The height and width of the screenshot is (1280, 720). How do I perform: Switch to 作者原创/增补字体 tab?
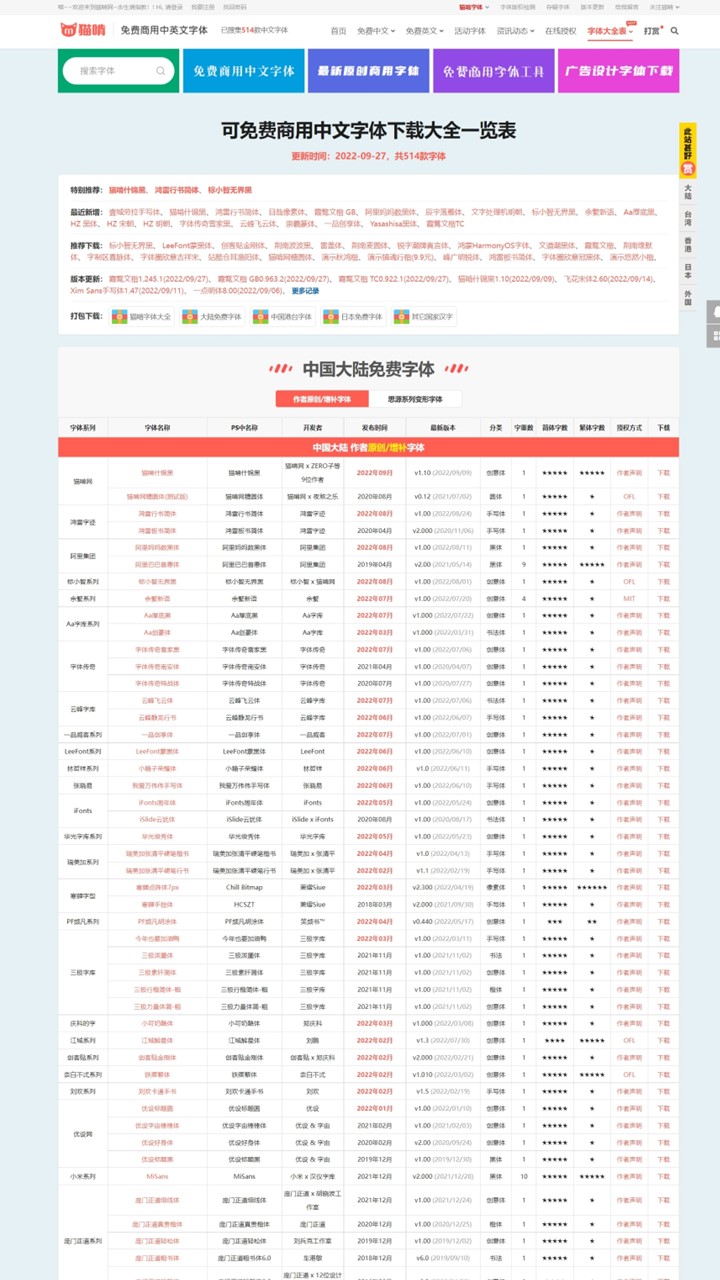pos(322,398)
